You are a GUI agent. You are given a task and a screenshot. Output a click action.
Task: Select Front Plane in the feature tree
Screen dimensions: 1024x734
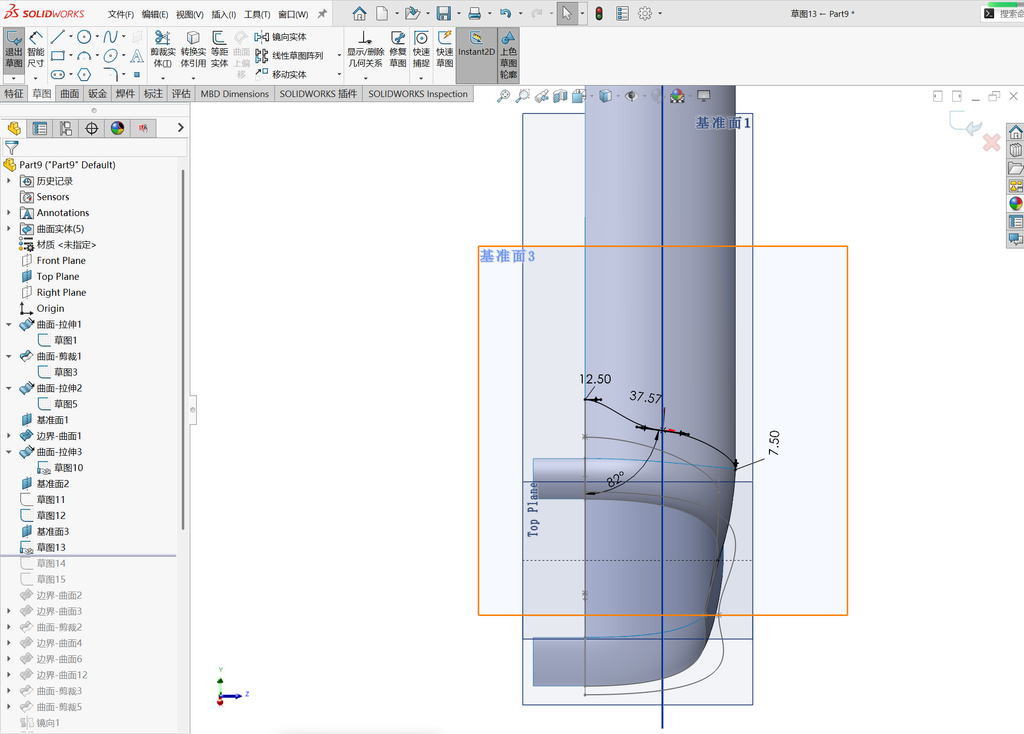coord(61,261)
